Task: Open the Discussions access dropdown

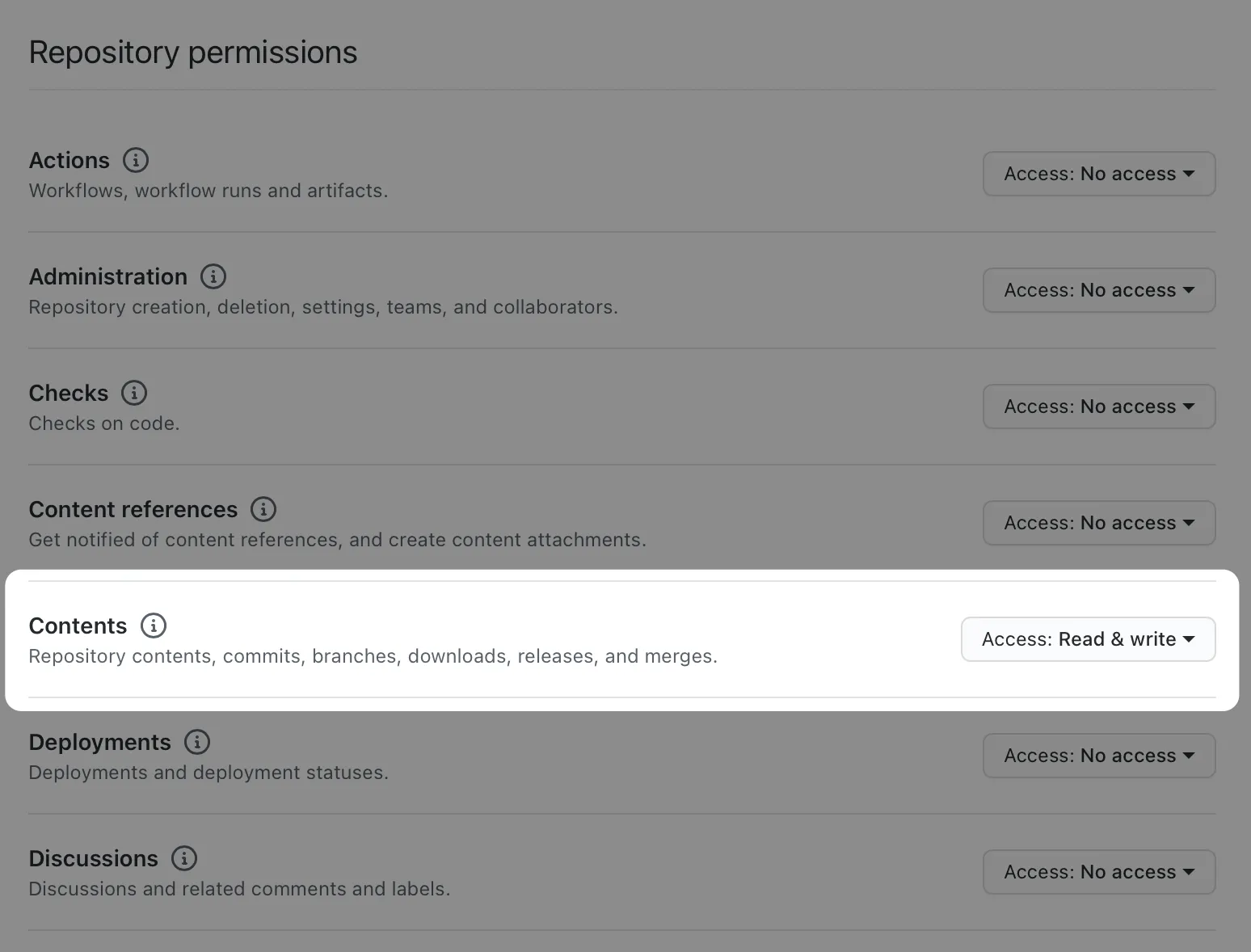Action: [x=1099, y=872]
